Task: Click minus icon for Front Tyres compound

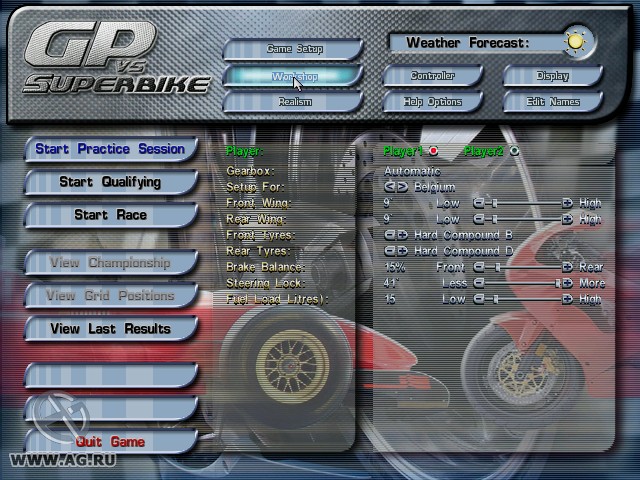Action: pyautogui.click(x=390, y=235)
